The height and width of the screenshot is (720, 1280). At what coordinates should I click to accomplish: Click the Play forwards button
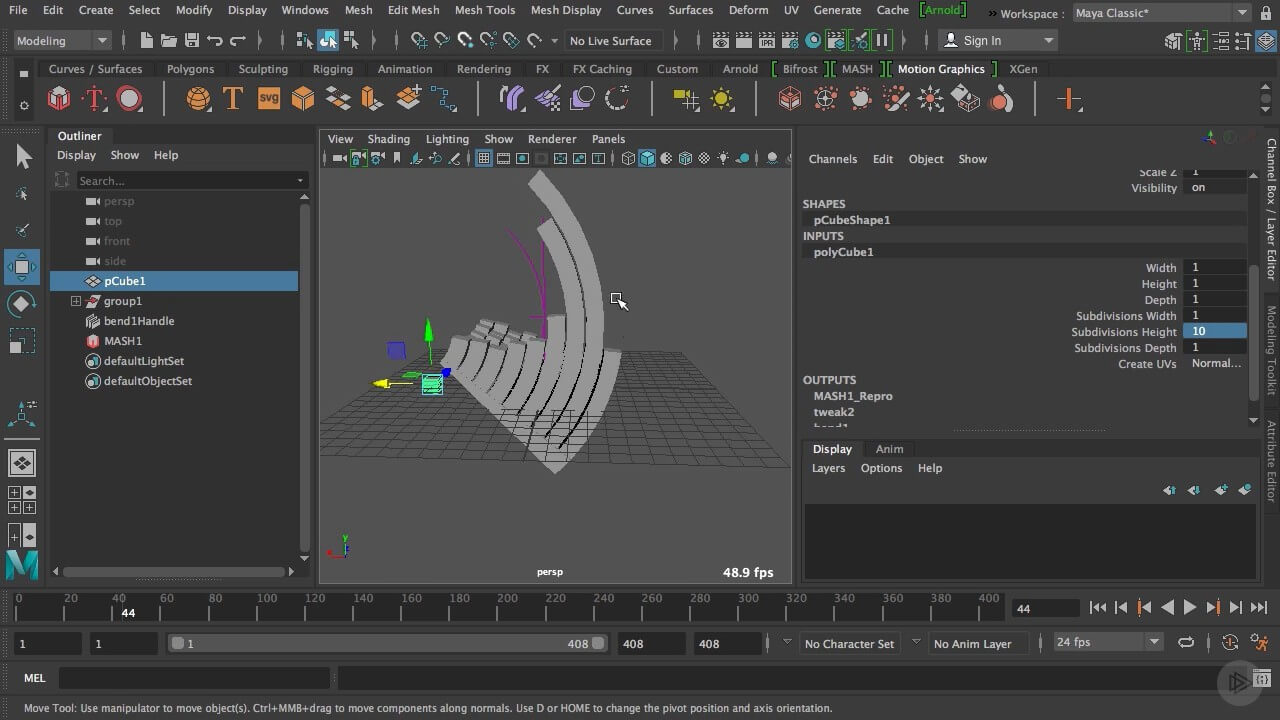click(1189, 607)
